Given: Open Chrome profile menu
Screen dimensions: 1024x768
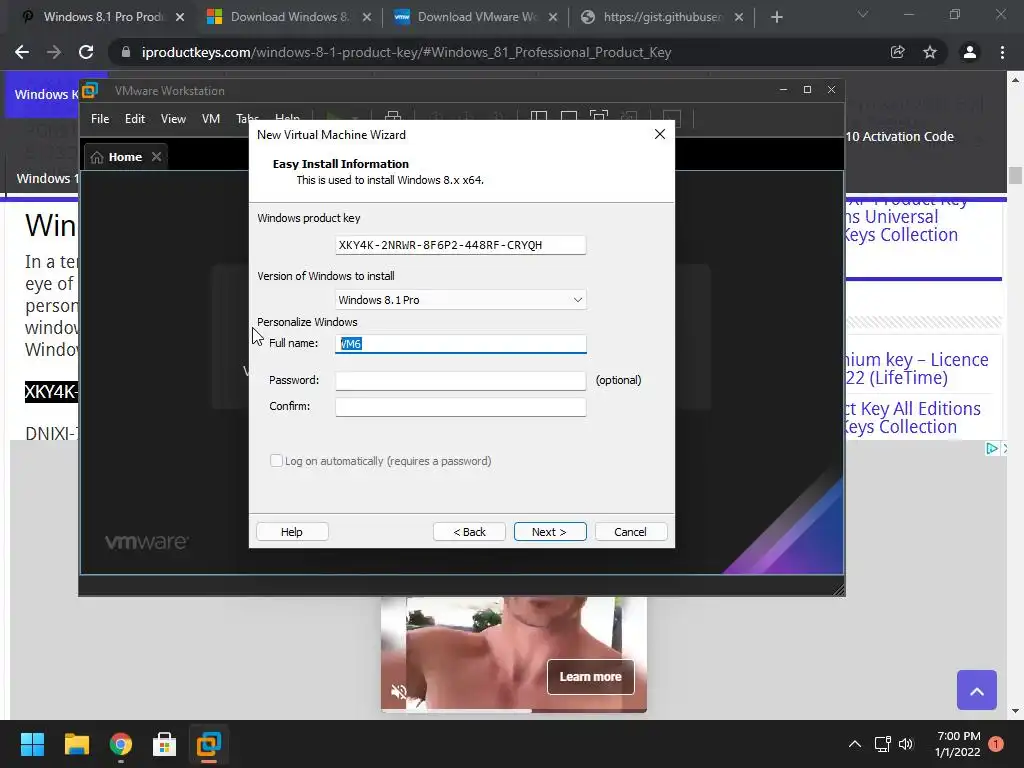Looking at the screenshot, I should [970, 52].
